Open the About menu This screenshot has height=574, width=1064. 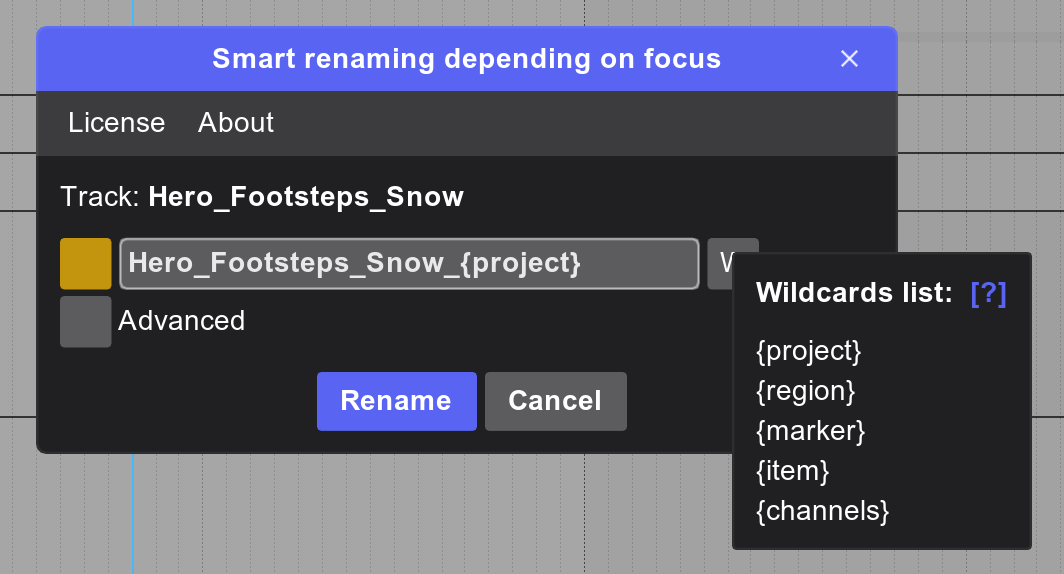coord(236,123)
